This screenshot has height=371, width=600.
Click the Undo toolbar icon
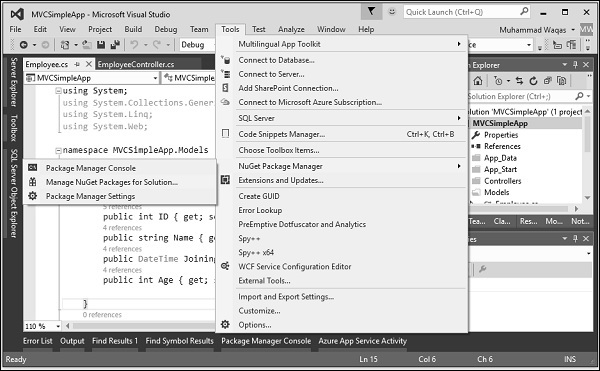(134, 45)
